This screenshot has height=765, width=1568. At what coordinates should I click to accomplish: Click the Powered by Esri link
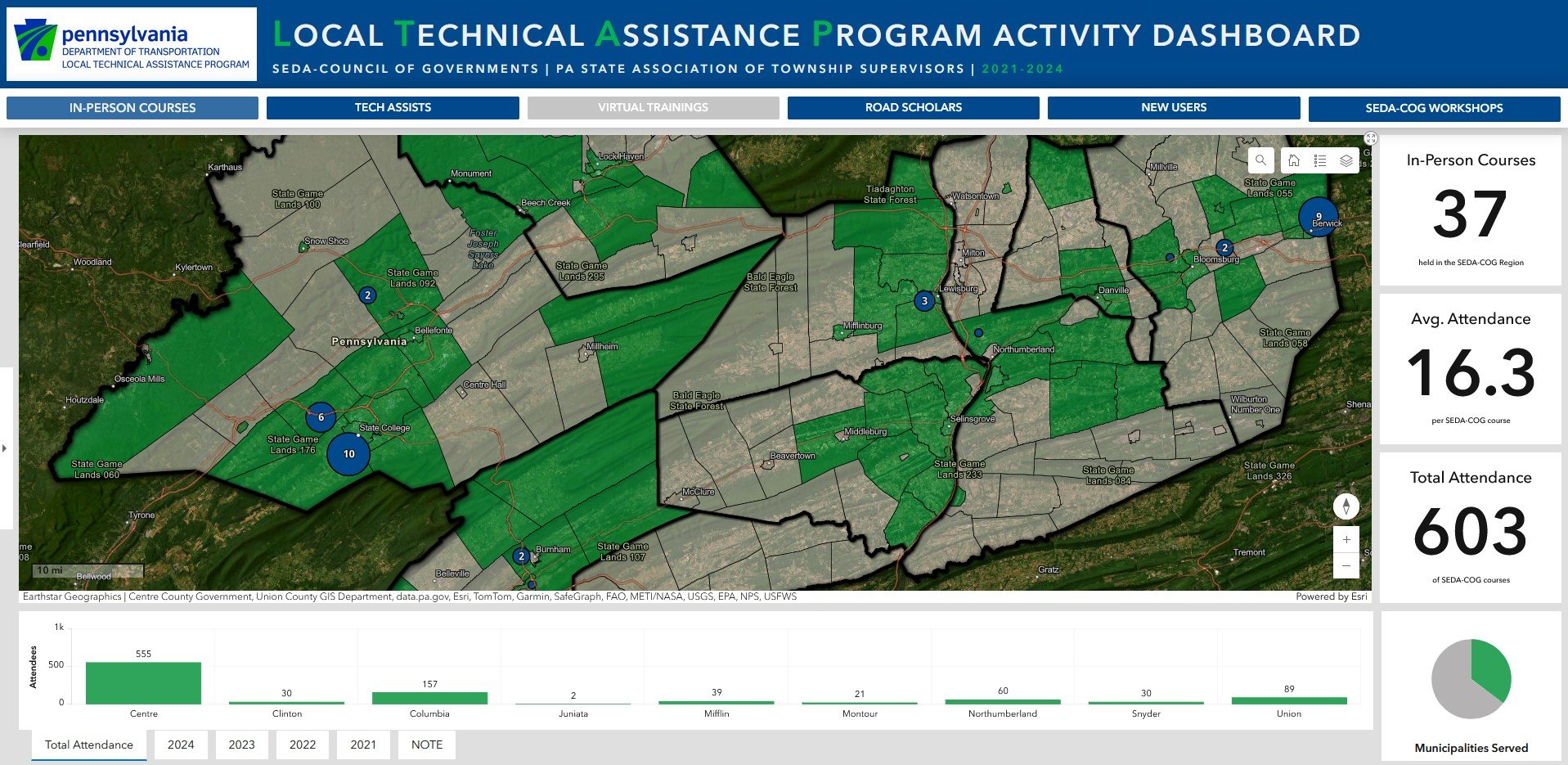point(1331,596)
